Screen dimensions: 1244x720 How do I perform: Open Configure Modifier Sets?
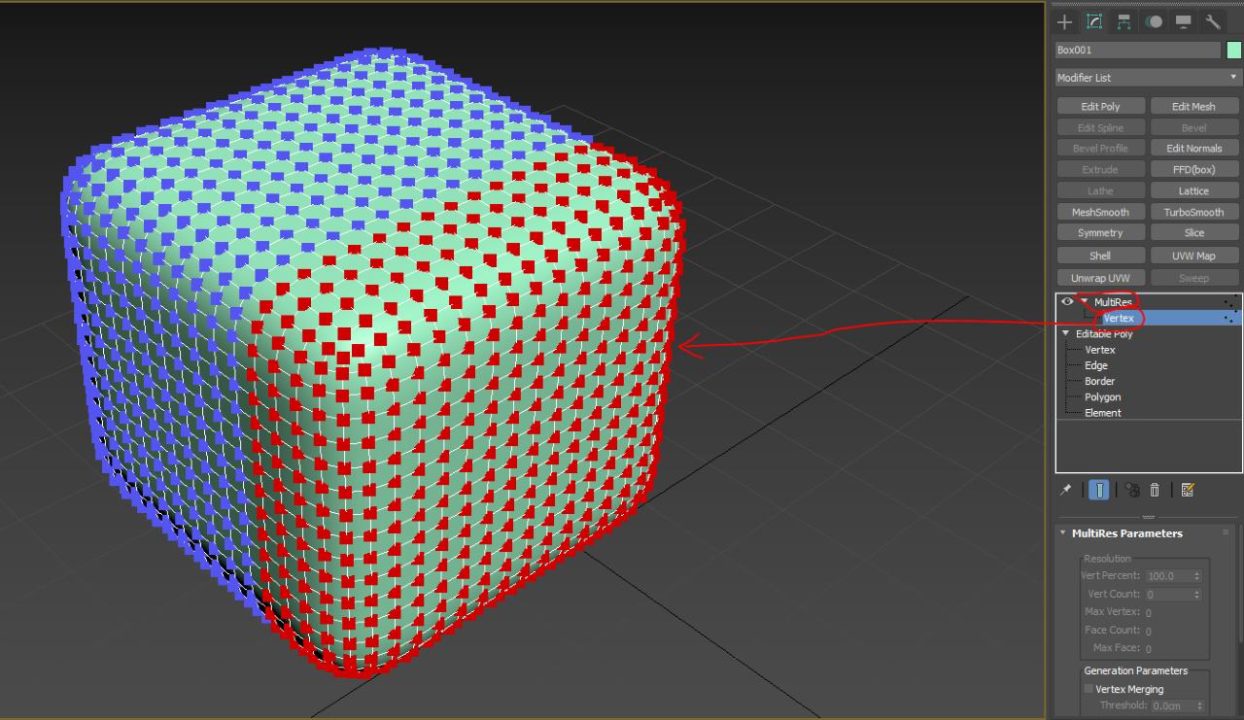pyautogui.click(x=1189, y=490)
